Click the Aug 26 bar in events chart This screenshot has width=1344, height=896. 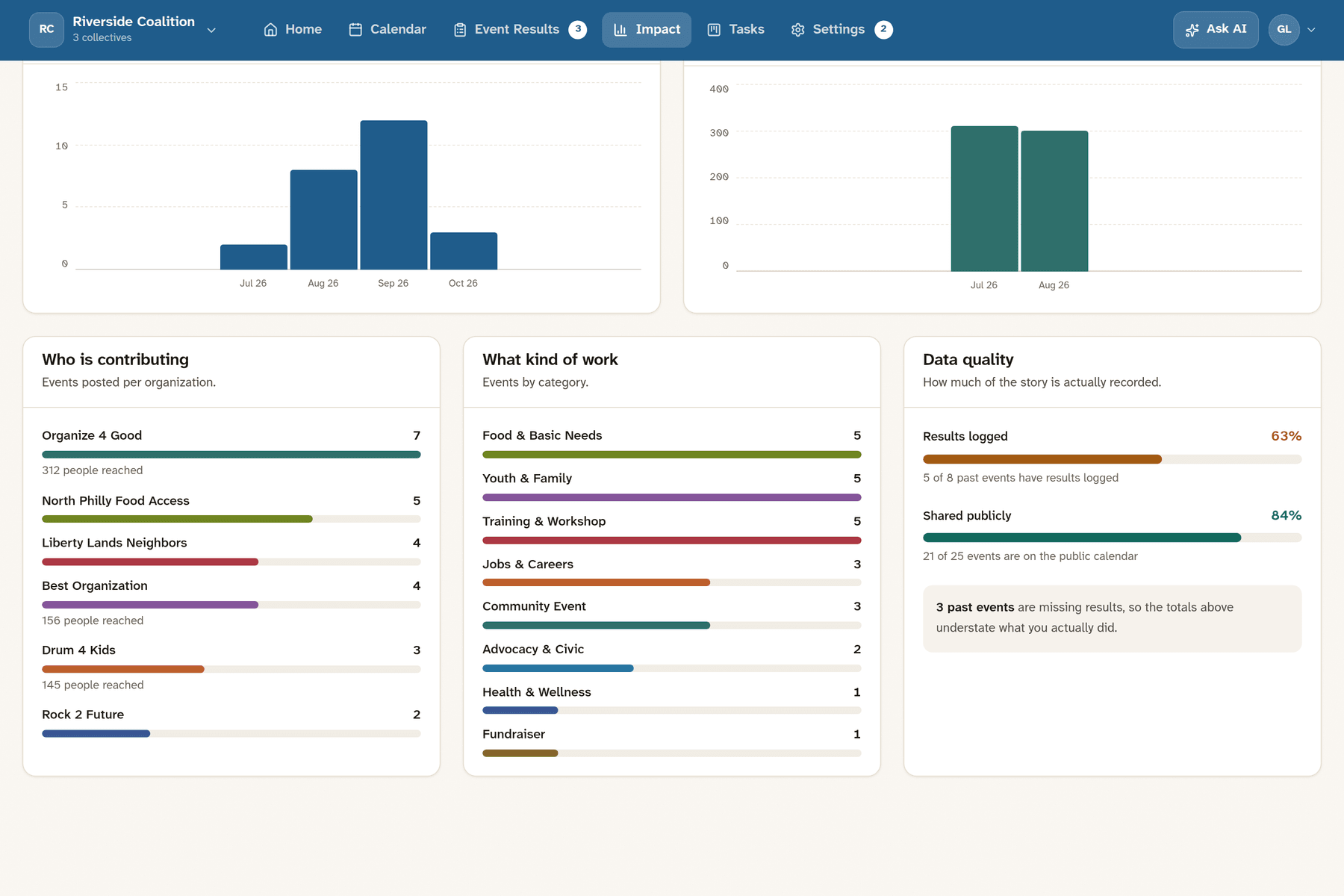[323, 220]
